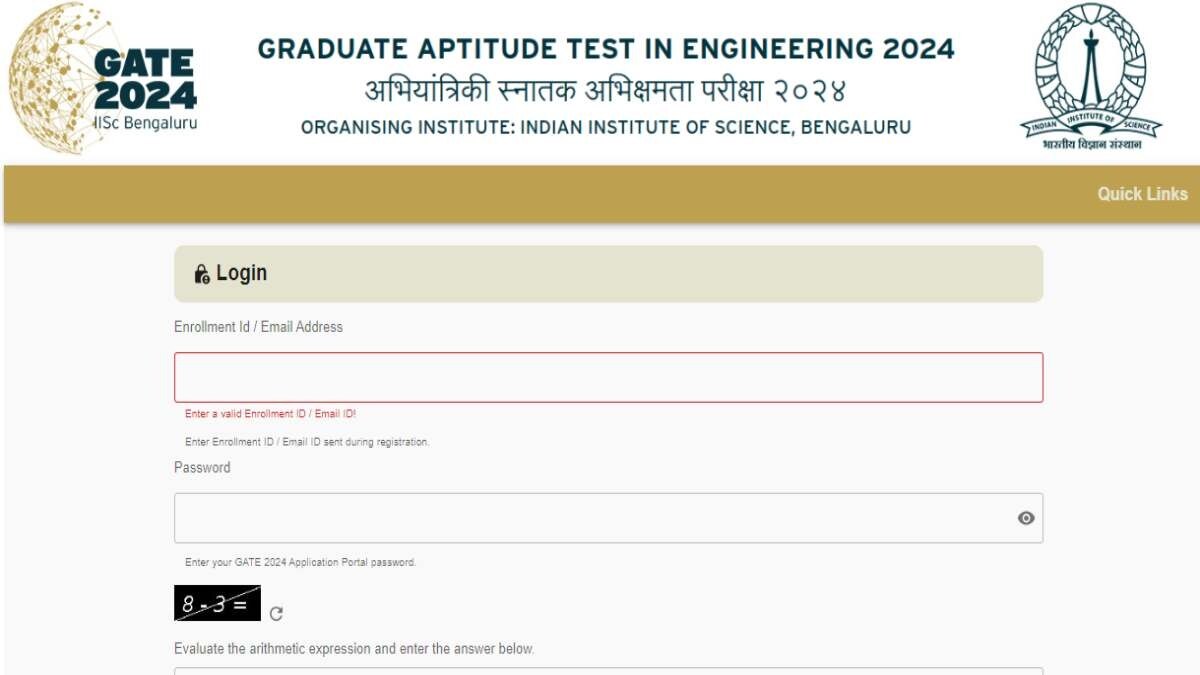The image size is (1200, 675).
Task: Click the 'sent during registration' hint text
Action: pos(307,442)
